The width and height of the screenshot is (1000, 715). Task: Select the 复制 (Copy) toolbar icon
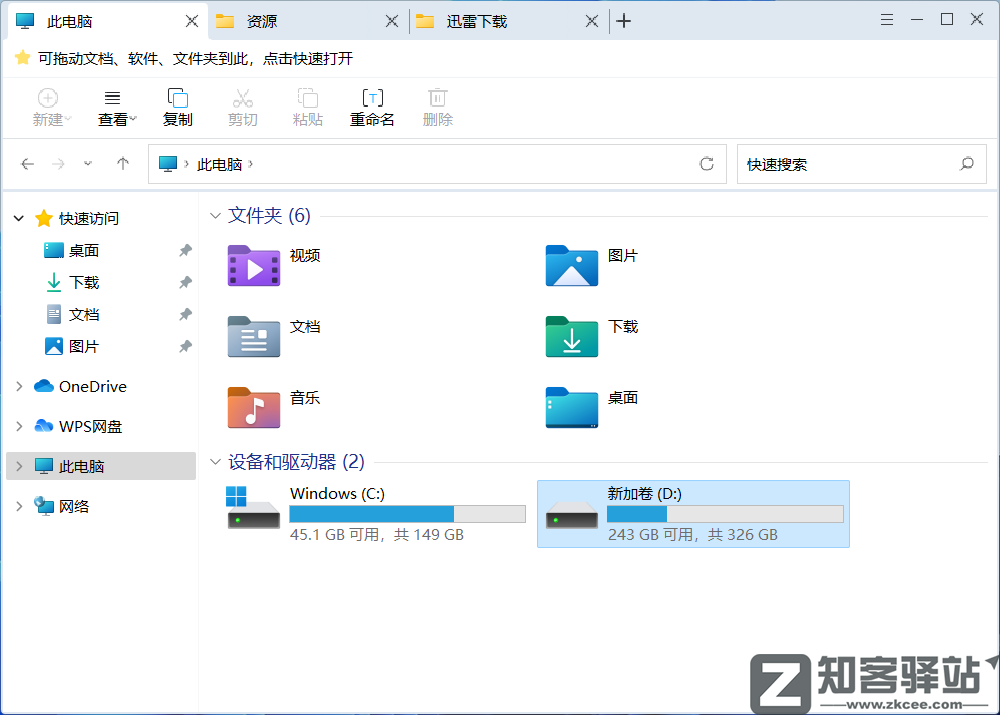177,107
